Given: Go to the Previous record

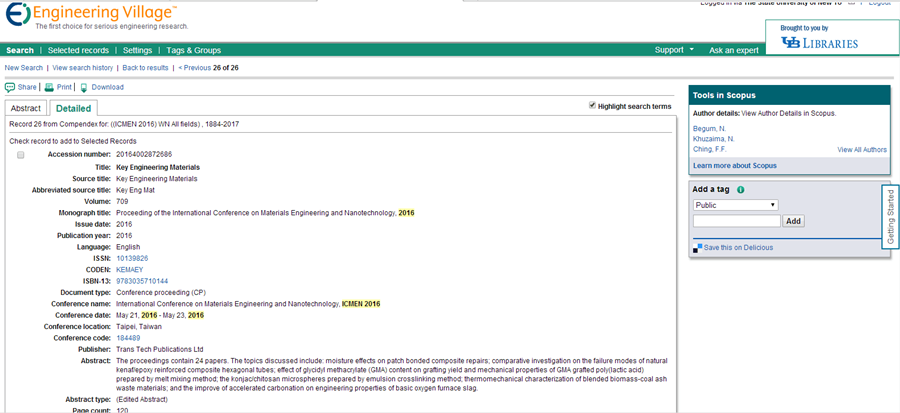Looking at the screenshot, I should tap(195, 68).
